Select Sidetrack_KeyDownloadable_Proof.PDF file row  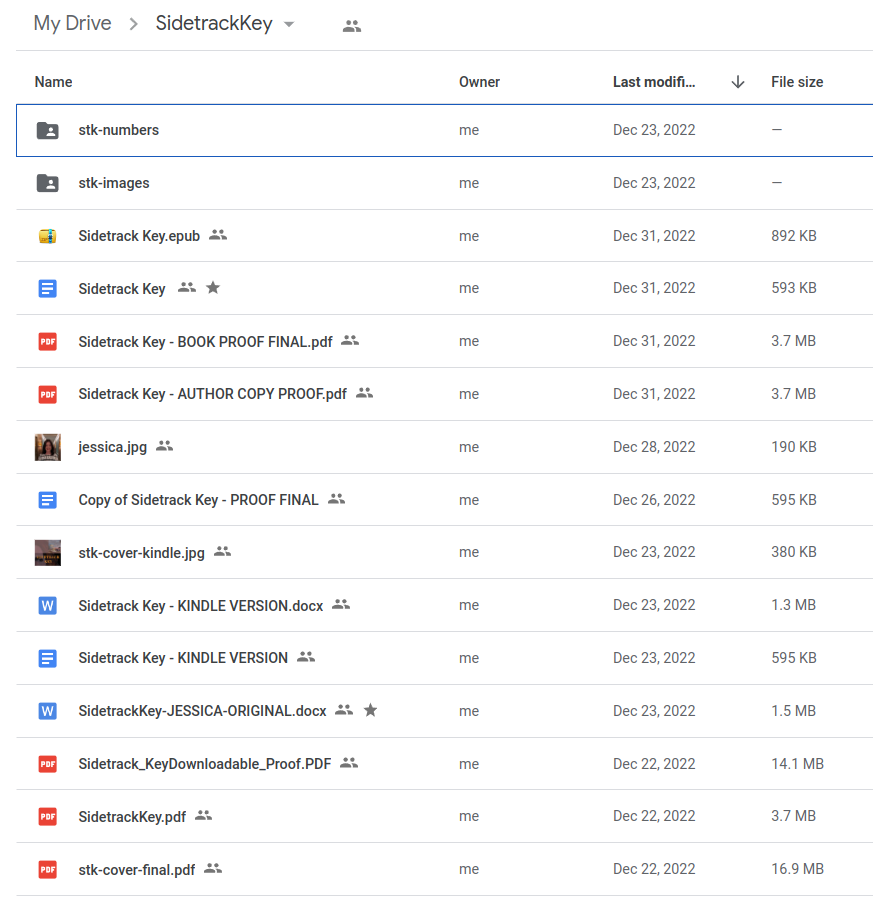coord(204,764)
